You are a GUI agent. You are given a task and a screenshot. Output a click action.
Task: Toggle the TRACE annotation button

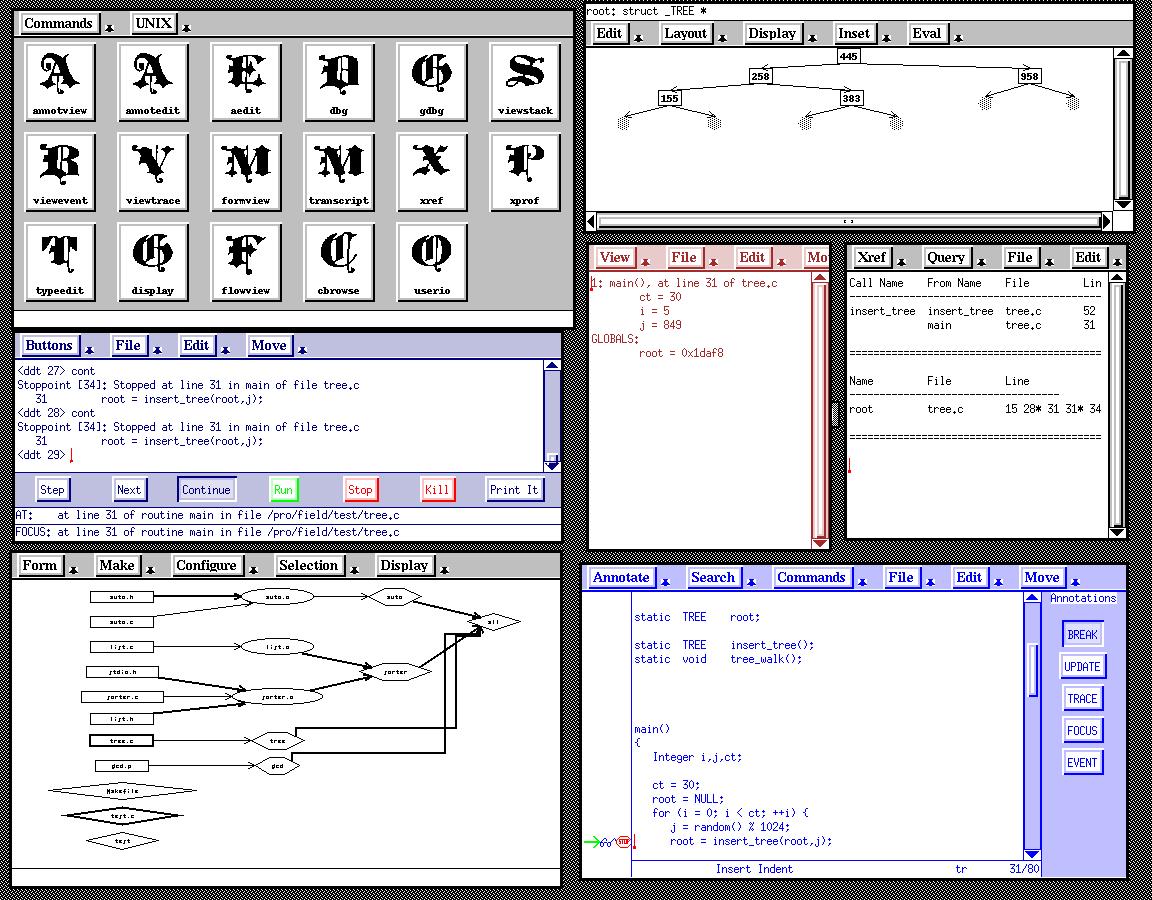click(1082, 699)
